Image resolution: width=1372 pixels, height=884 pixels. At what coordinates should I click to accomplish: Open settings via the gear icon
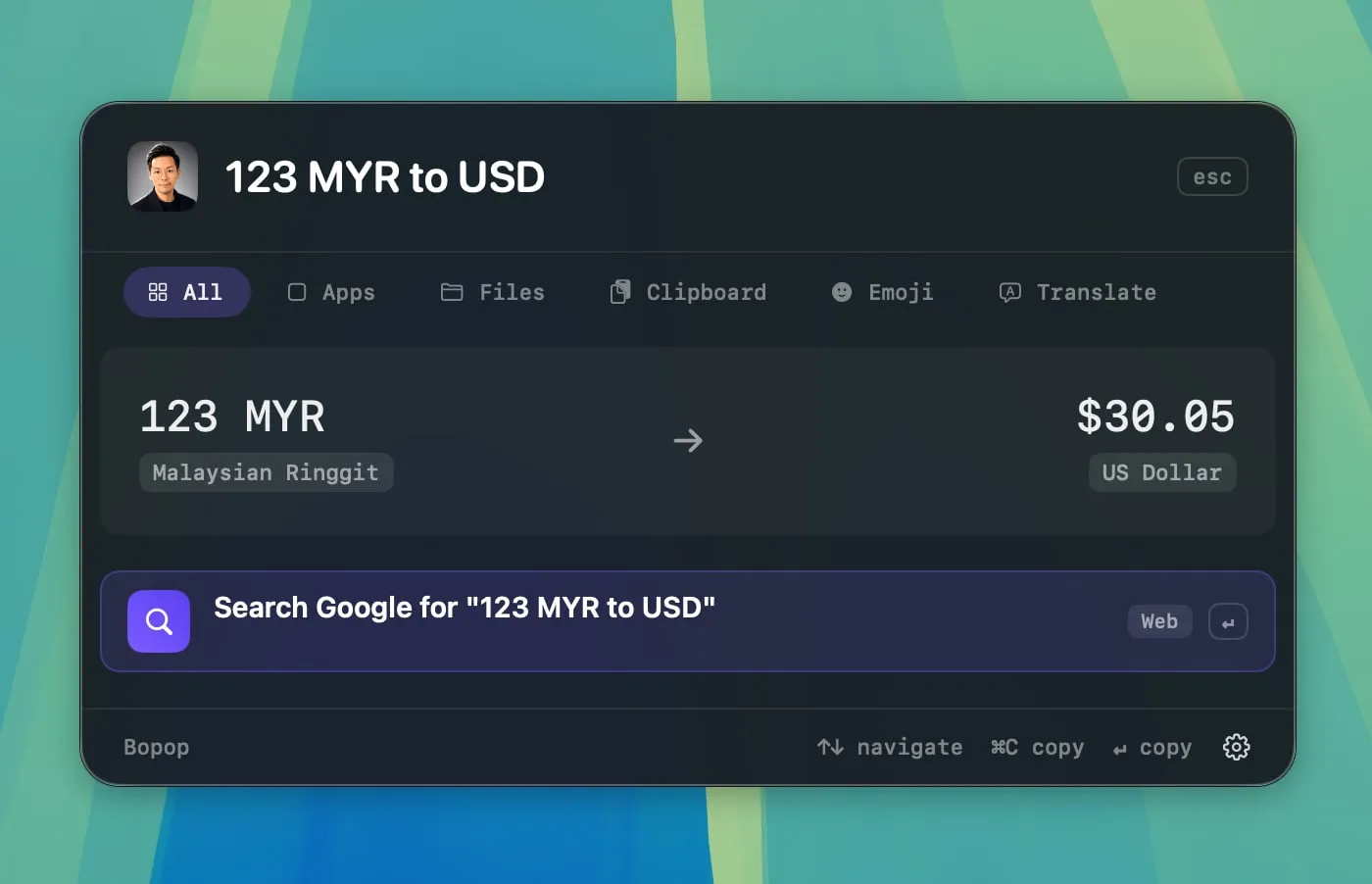(x=1237, y=747)
